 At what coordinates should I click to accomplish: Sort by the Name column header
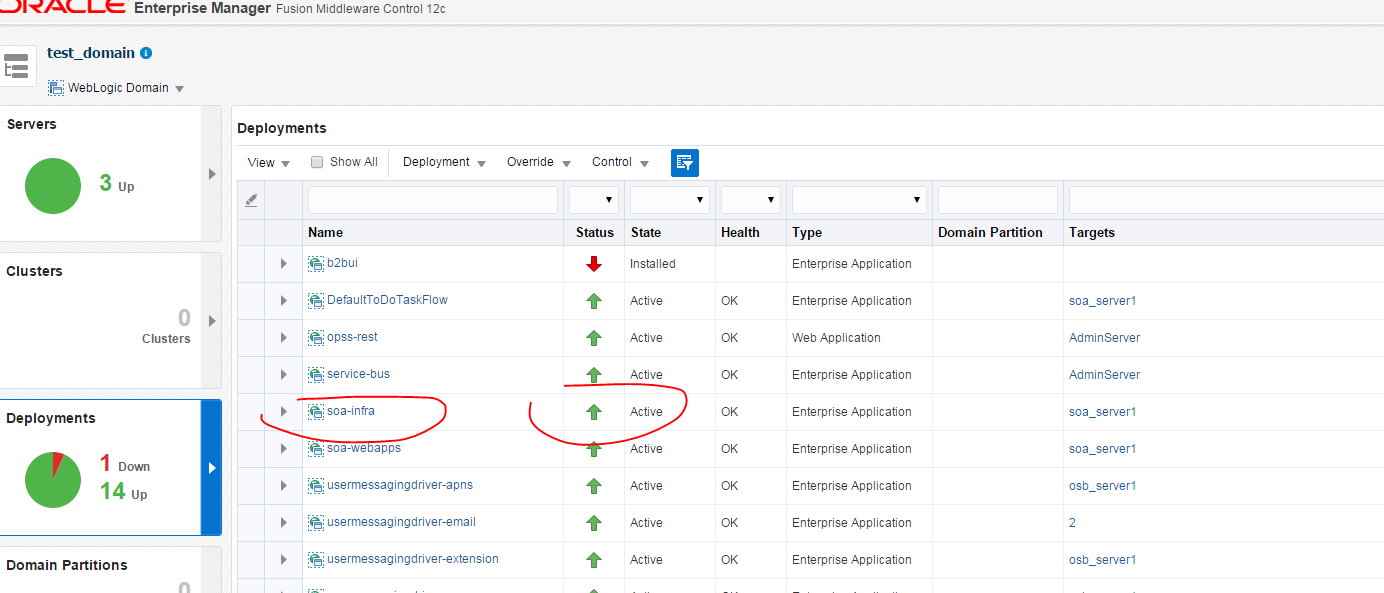[325, 232]
